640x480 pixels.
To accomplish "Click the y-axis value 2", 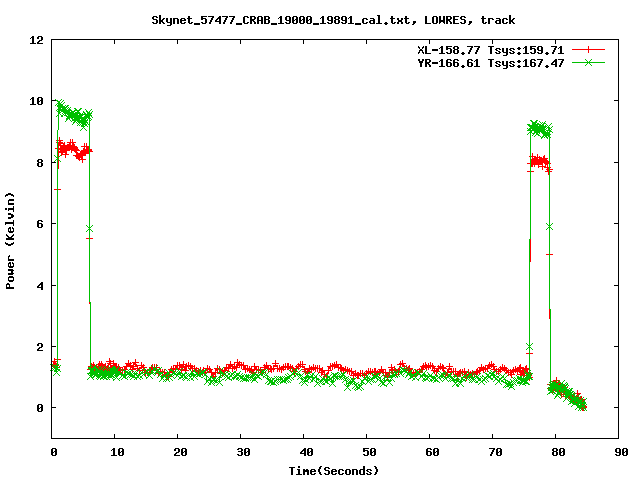I will (40, 347).
